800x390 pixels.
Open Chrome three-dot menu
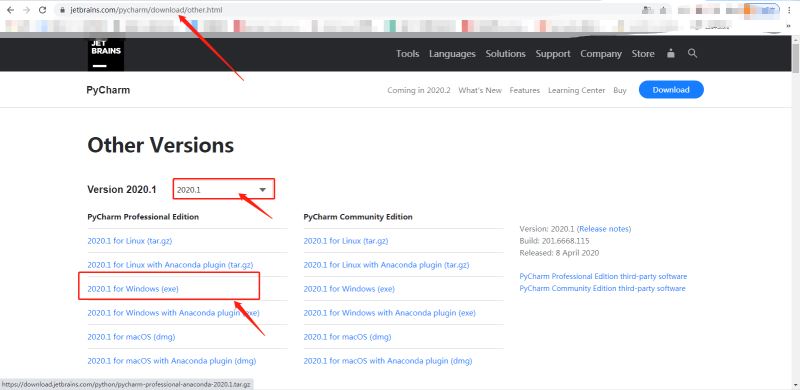(789, 10)
